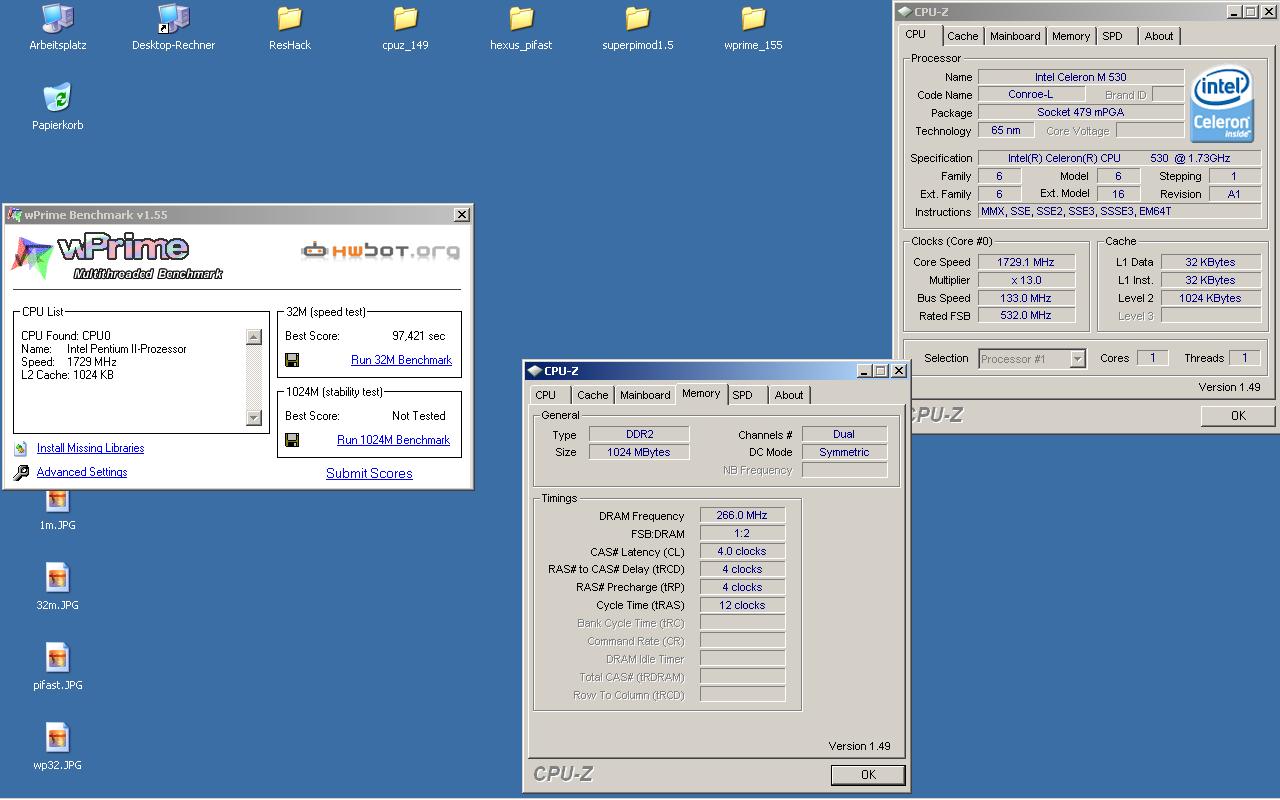Switch to Cache tab in CPU-Z Memory window
This screenshot has width=1280, height=800.
click(593, 395)
